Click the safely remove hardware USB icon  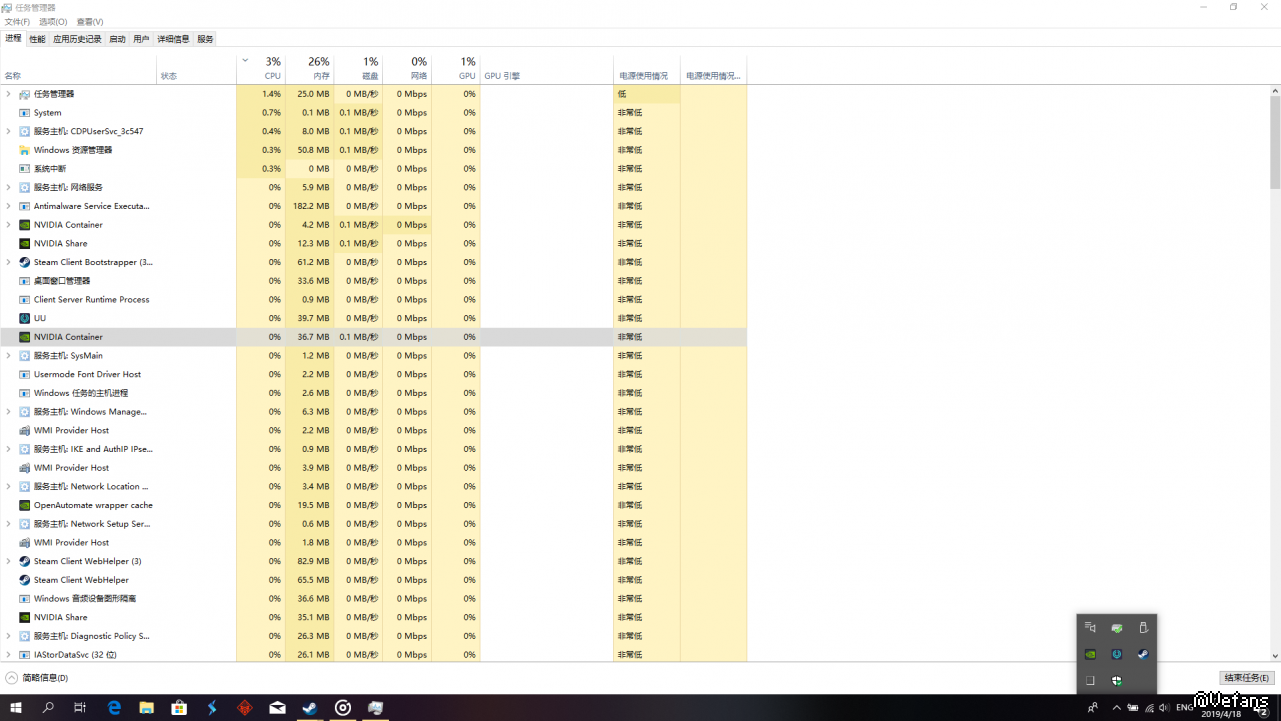coord(1143,628)
